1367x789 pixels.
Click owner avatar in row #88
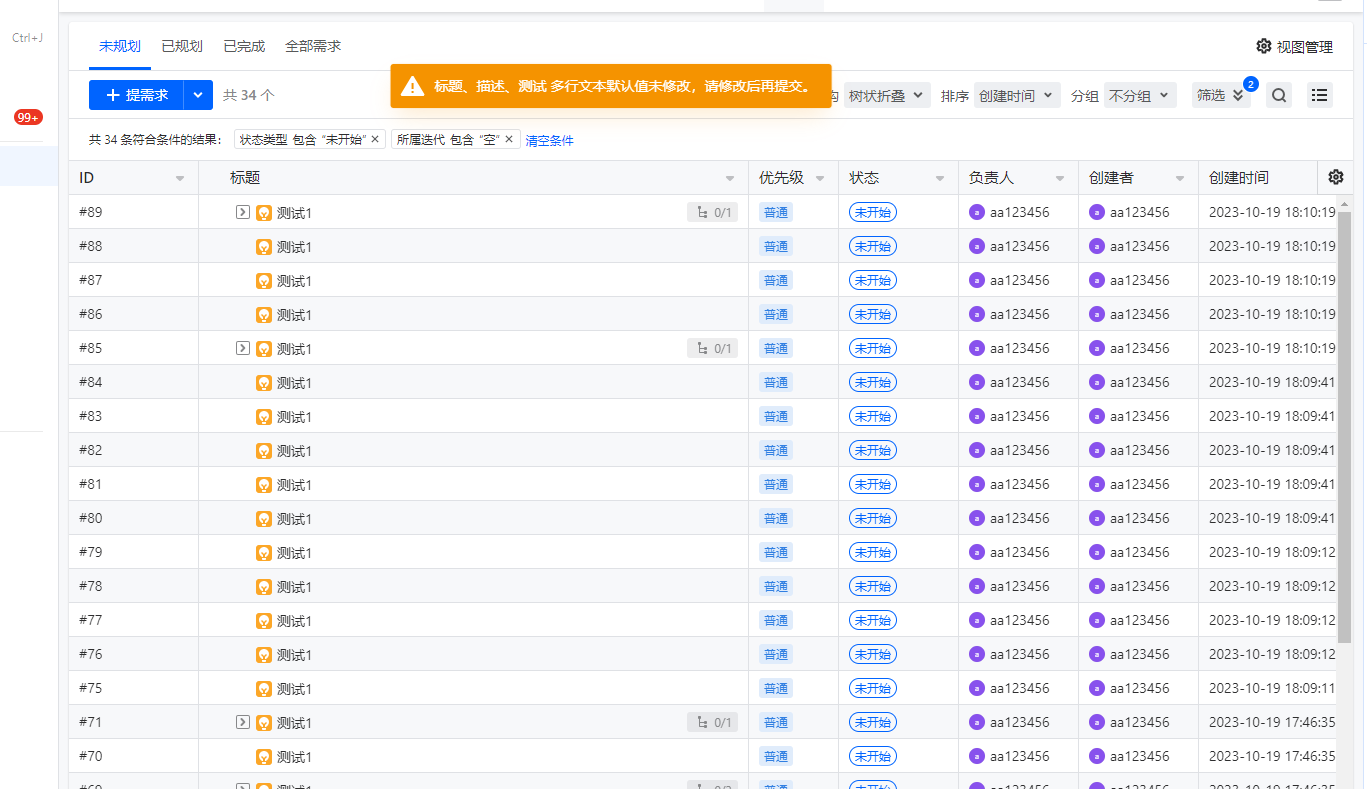977,246
